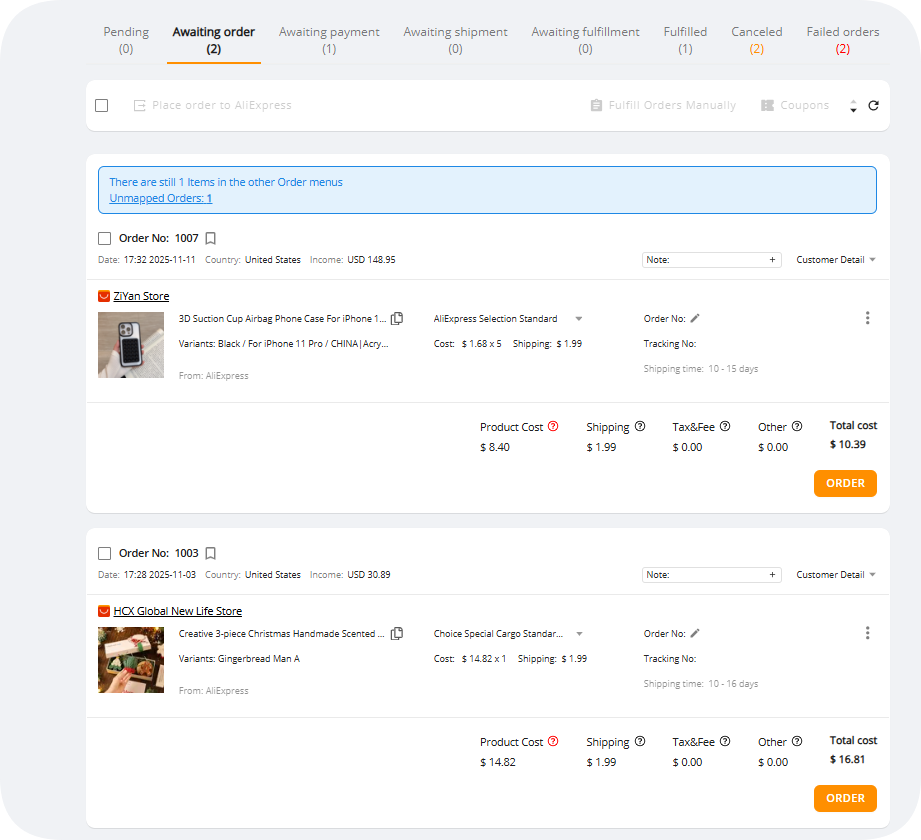Open the Unmapped Orders: 1 link
This screenshot has width=921, height=840.
(x=160, y=198)
